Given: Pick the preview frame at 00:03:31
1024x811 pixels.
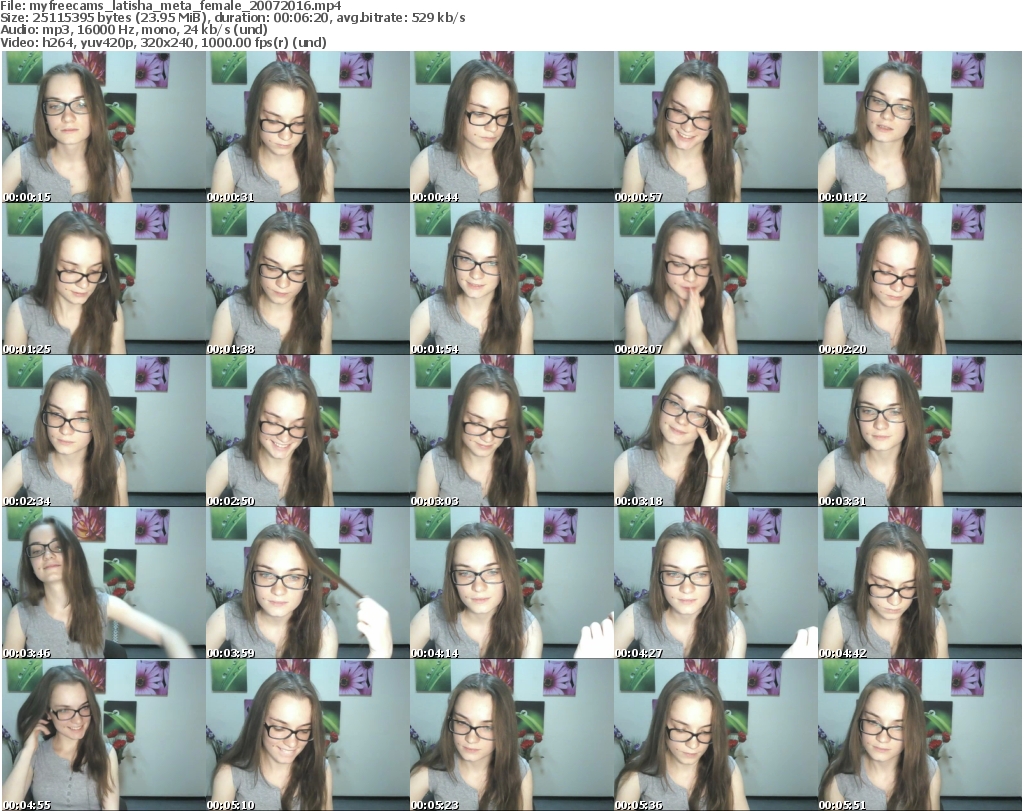Looking at the screenshot, I should click(920, 431).
